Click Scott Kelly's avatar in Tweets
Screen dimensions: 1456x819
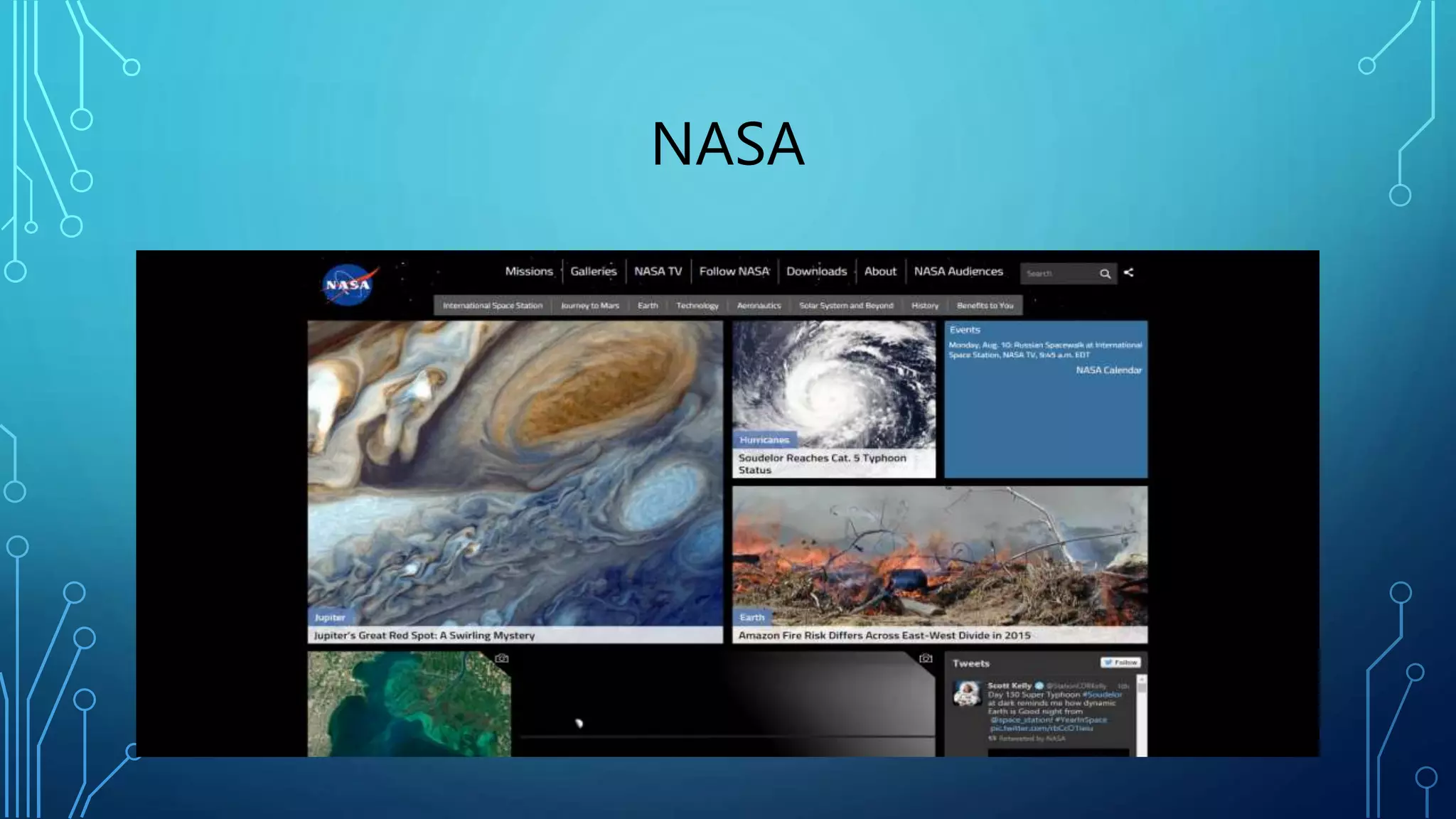click(967, 693)
